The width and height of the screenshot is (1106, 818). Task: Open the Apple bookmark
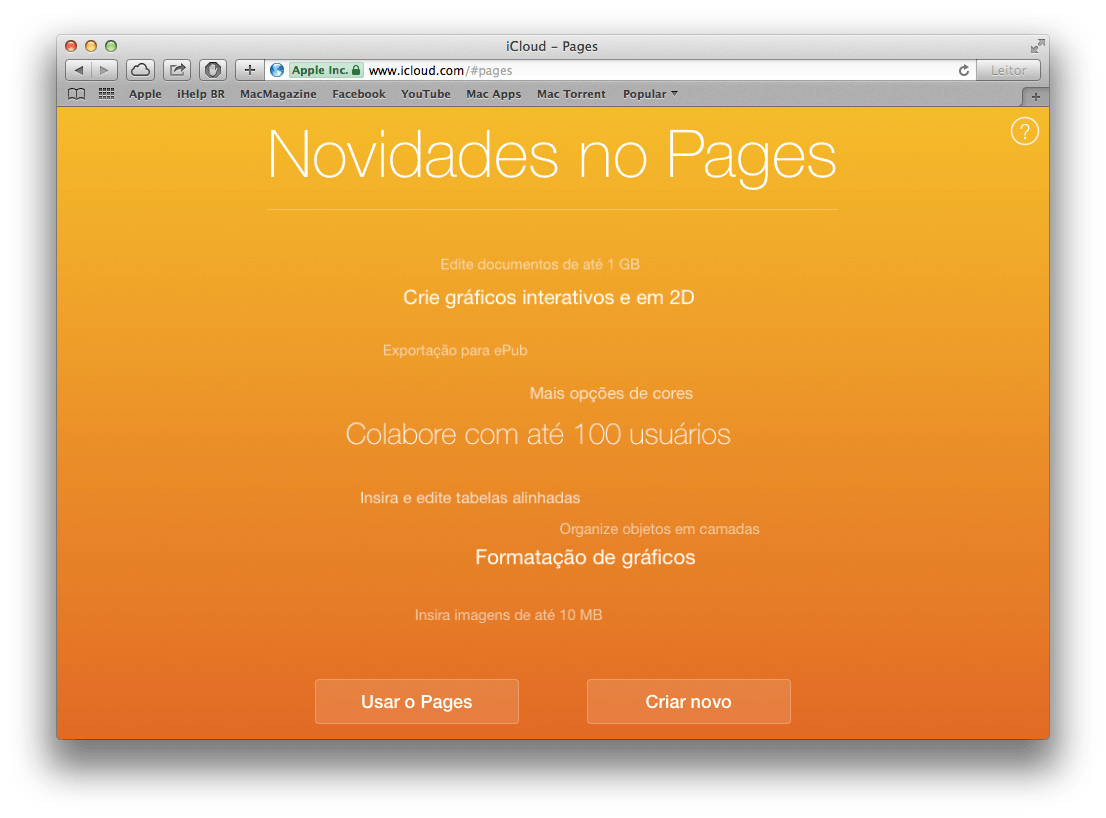pyautogui.click(x=145, y=94)
